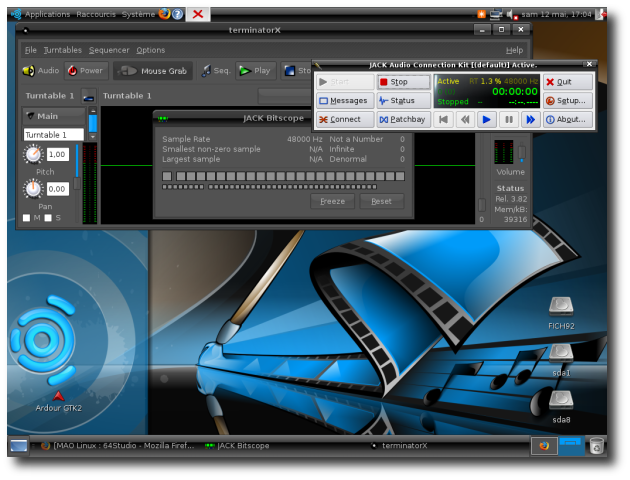Click the Stop button in JACK Control
This screenshot has width=630, height=480.
point(403,82)
